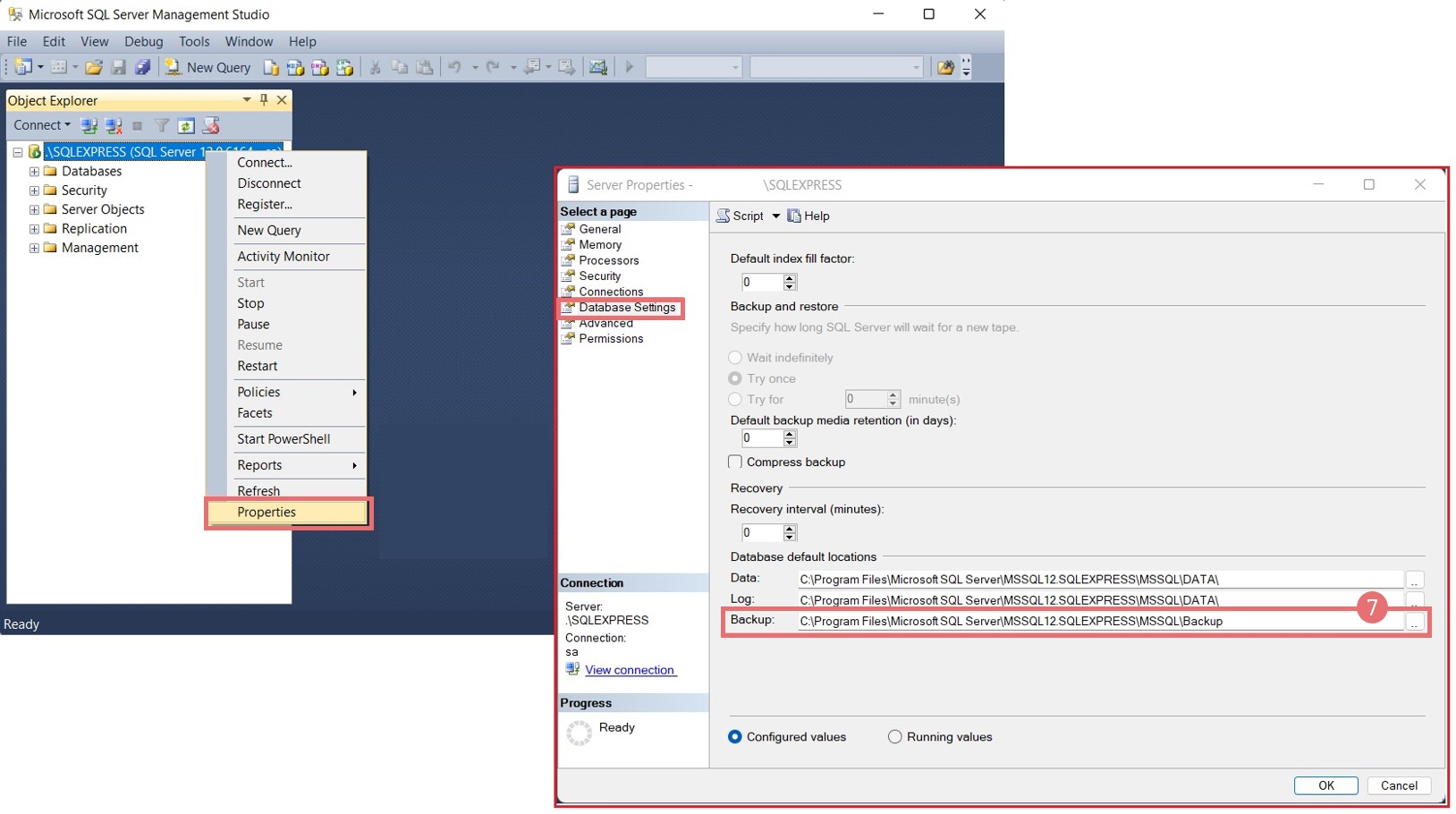Expand the Databases tree node
Image resolution: width=1456 pixels, height=814 pixels.
click(34, 172)
